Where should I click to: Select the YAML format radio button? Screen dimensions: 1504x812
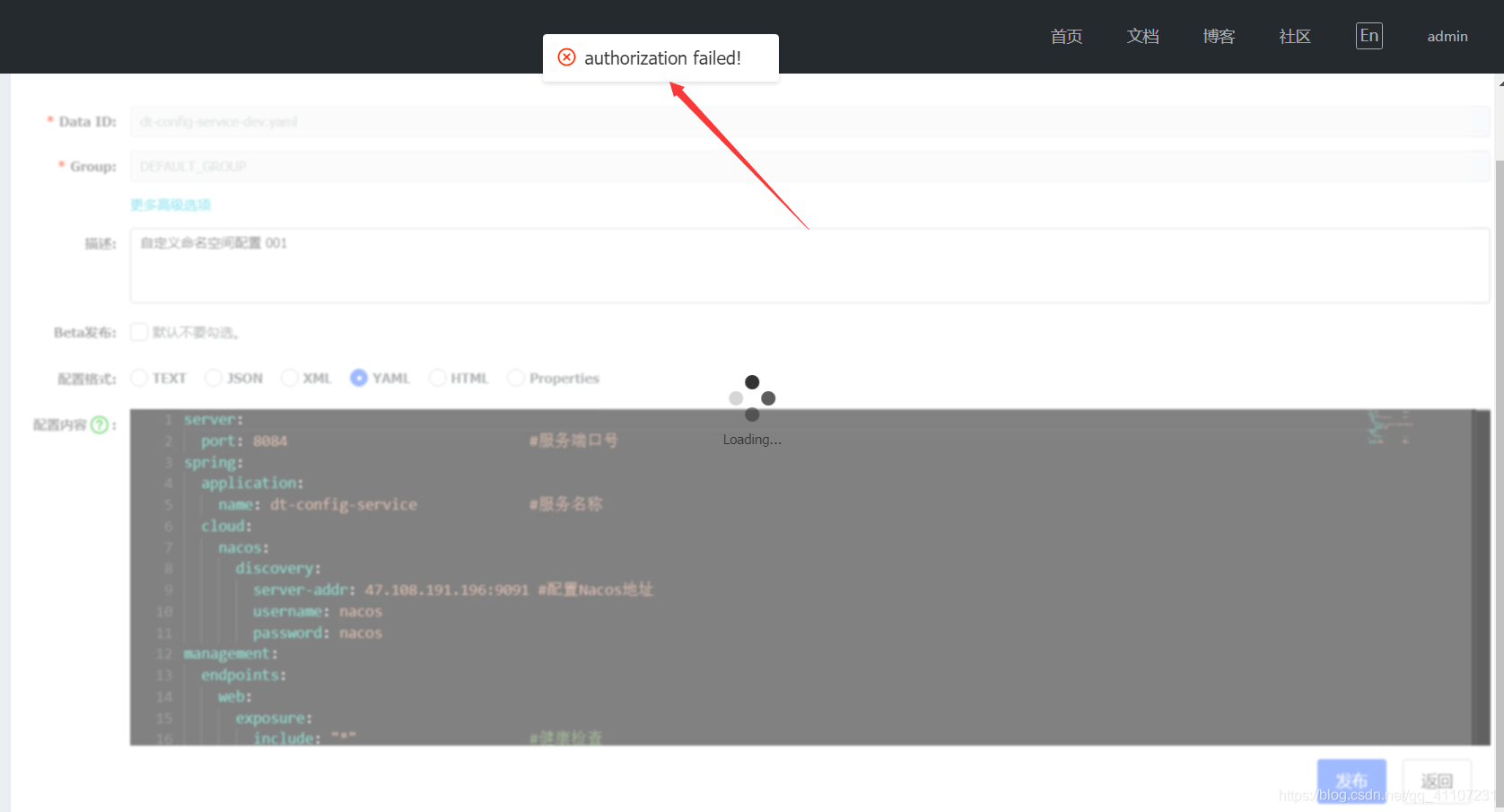click(x=359, y=378)
